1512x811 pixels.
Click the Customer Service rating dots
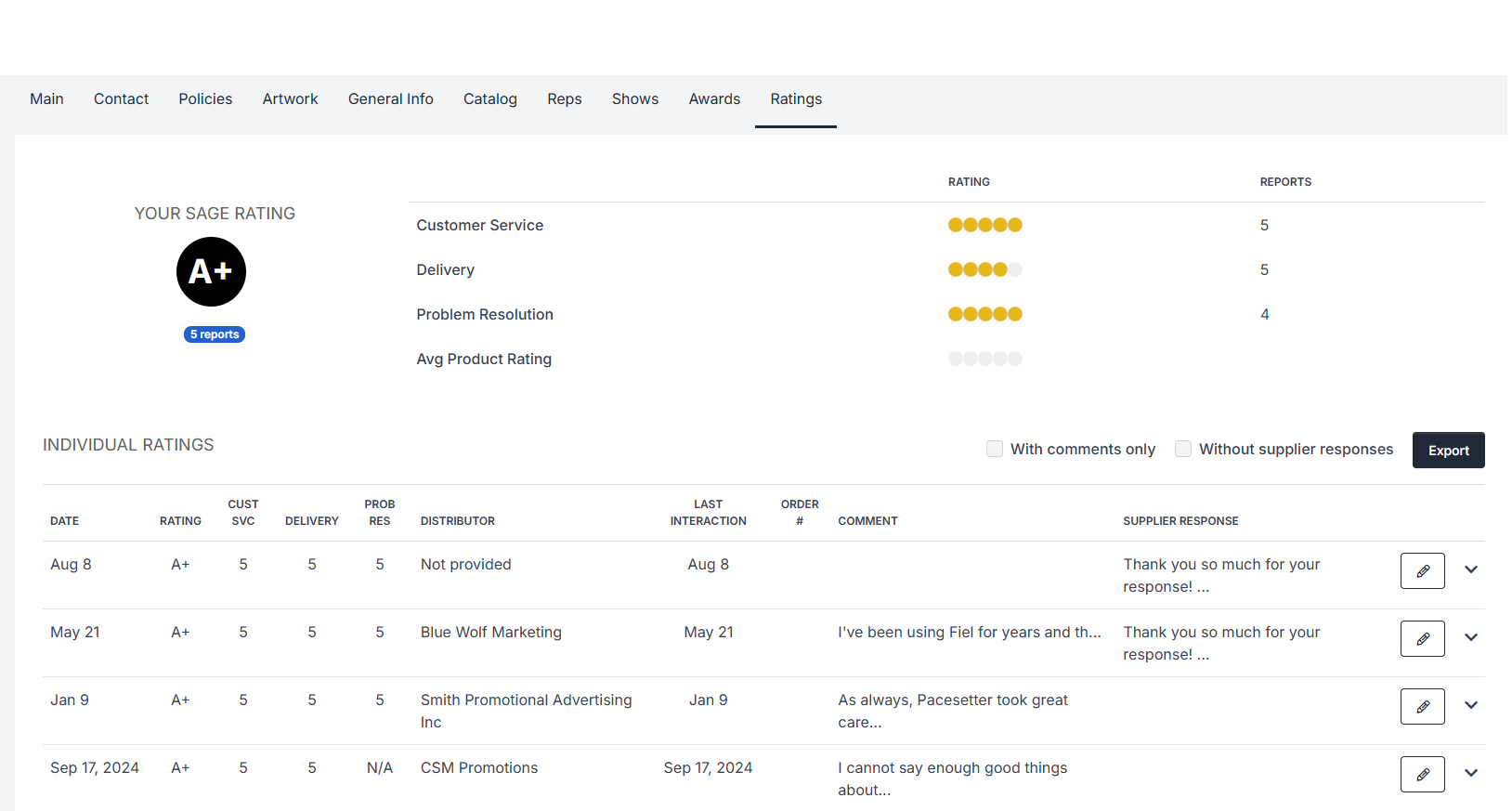click(x=984, y=225)
